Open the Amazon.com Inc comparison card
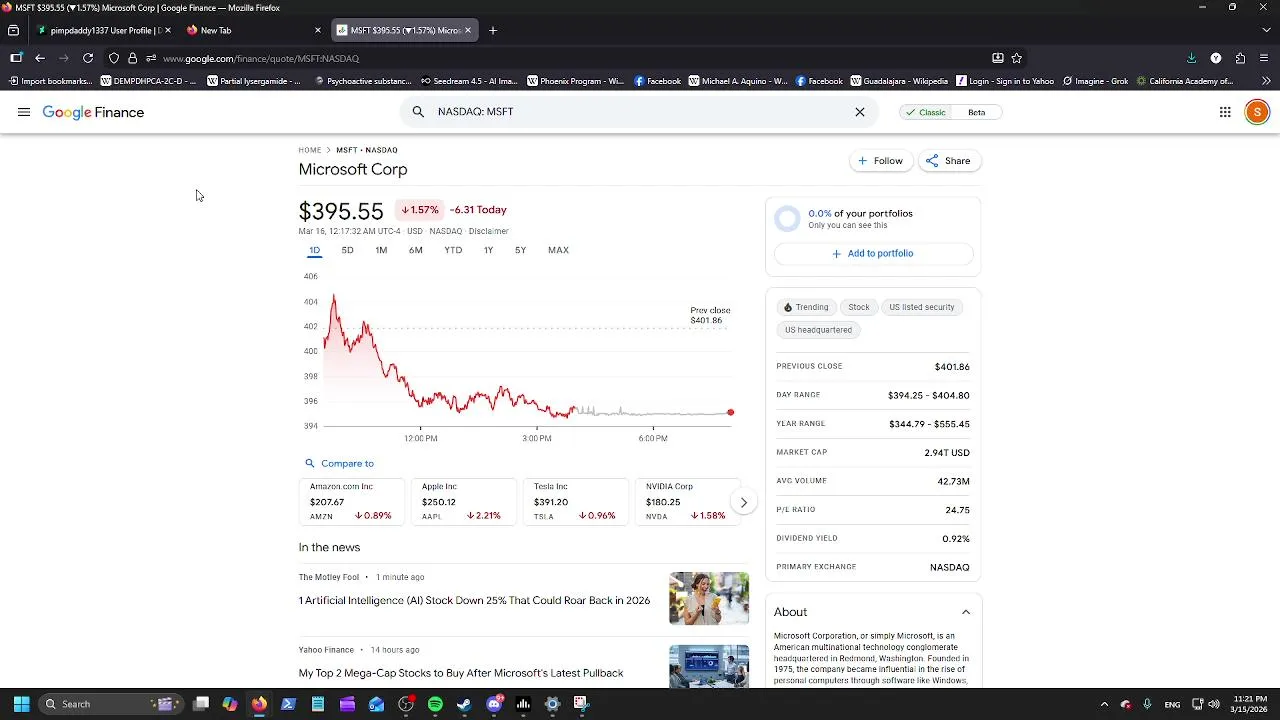 351,501
